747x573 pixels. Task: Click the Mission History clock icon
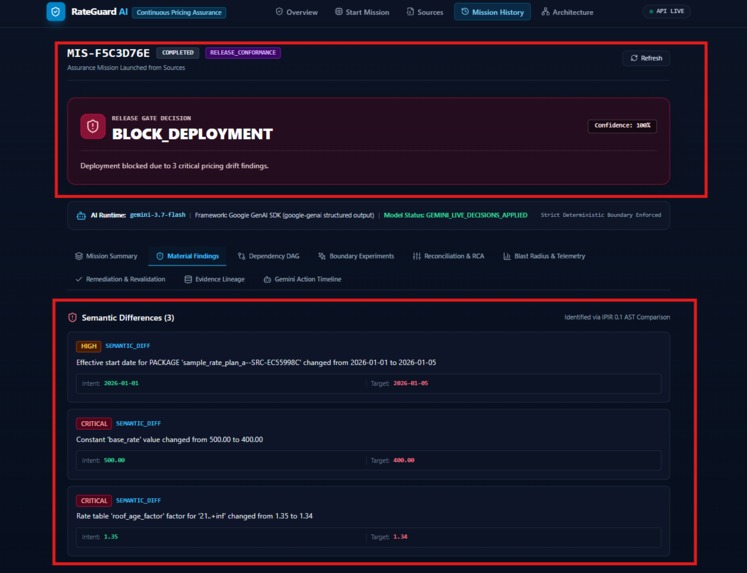(465, 11)
